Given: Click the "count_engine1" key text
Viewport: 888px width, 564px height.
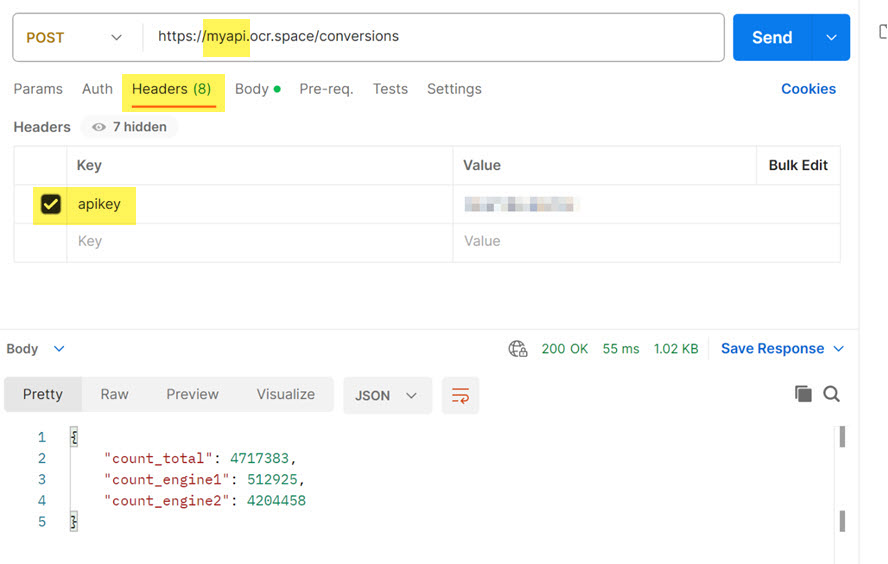Looking at the screenshot, I should [x=166, y=480].
